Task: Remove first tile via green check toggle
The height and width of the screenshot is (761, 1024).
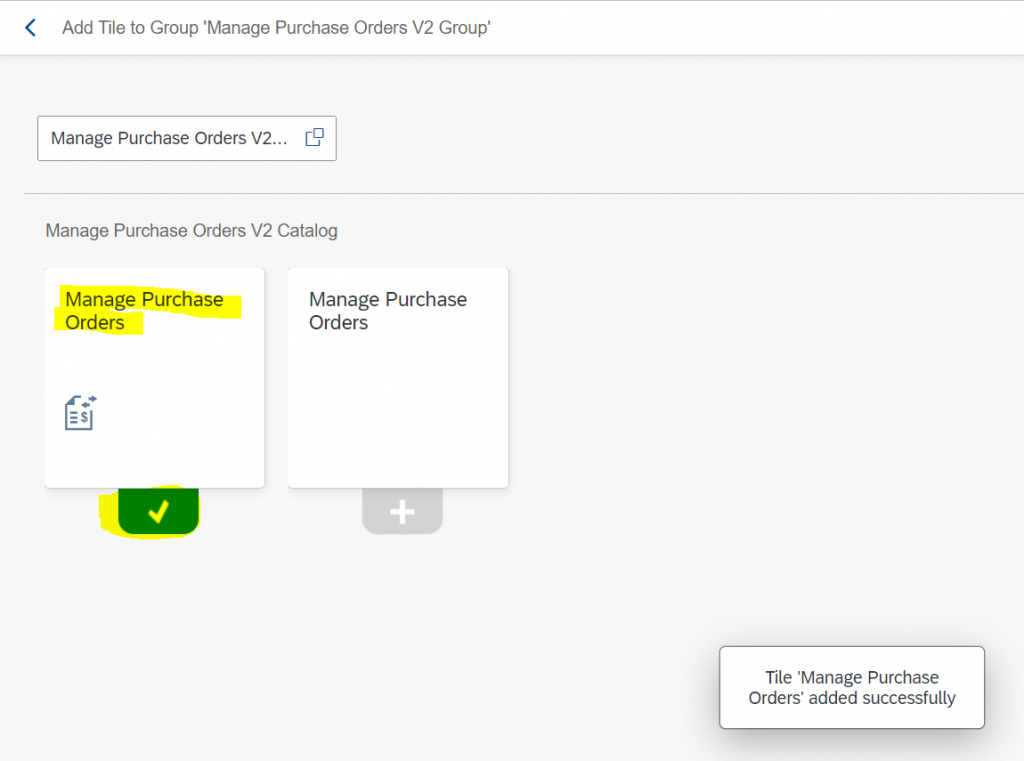Action: click(x=159, y=511)
